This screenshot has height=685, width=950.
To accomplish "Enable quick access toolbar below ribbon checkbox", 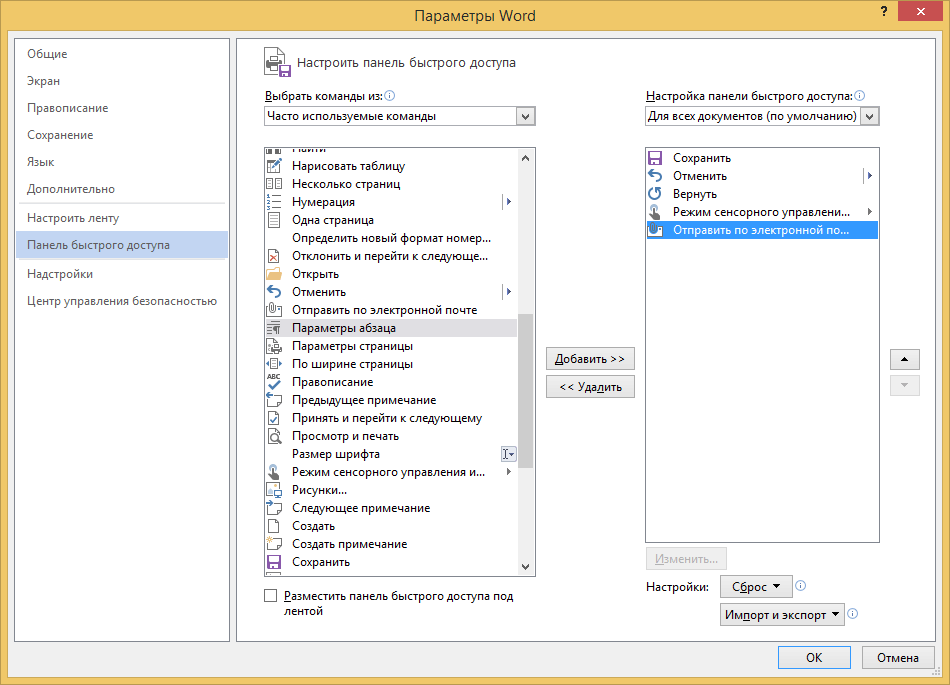I will coord(270,596).
